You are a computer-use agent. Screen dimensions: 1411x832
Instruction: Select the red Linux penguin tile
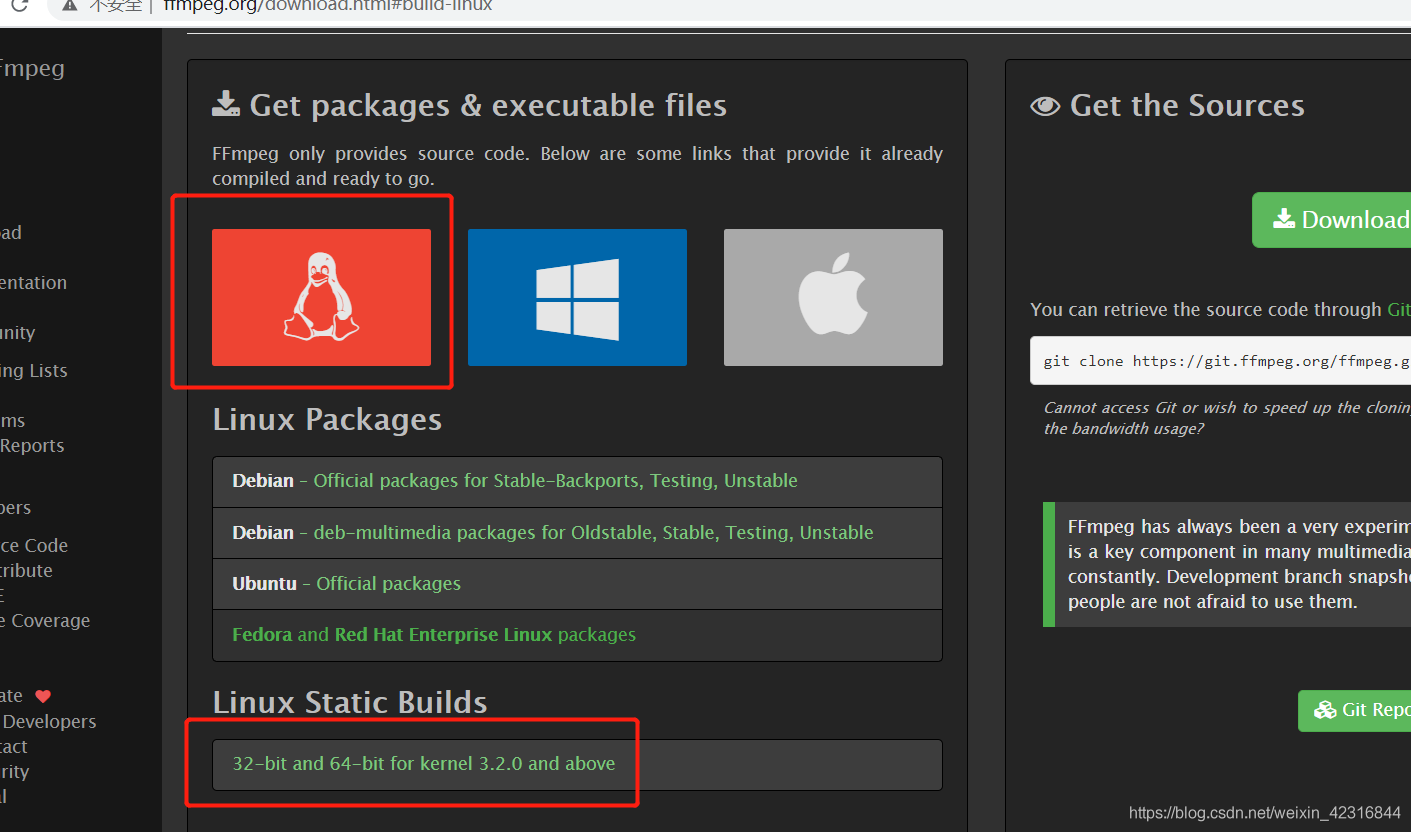tap(321, 297)
